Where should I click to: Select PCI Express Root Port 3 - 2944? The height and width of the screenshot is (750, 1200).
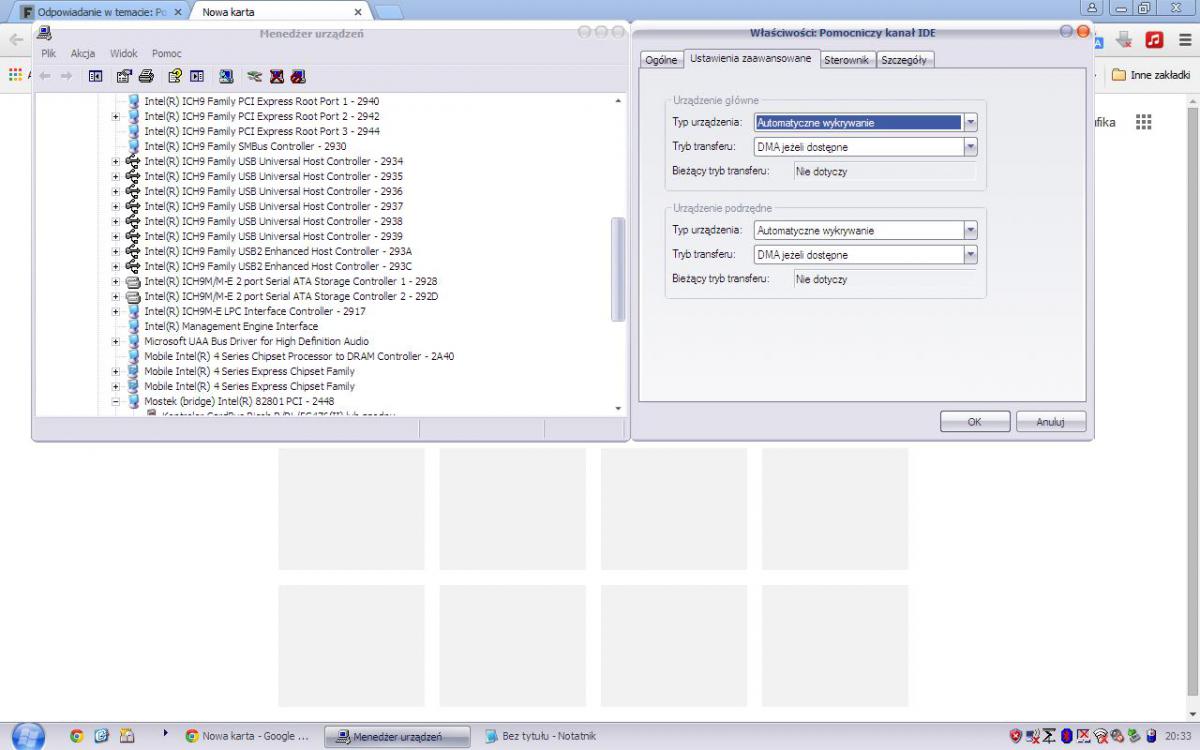tap(262, 131)
